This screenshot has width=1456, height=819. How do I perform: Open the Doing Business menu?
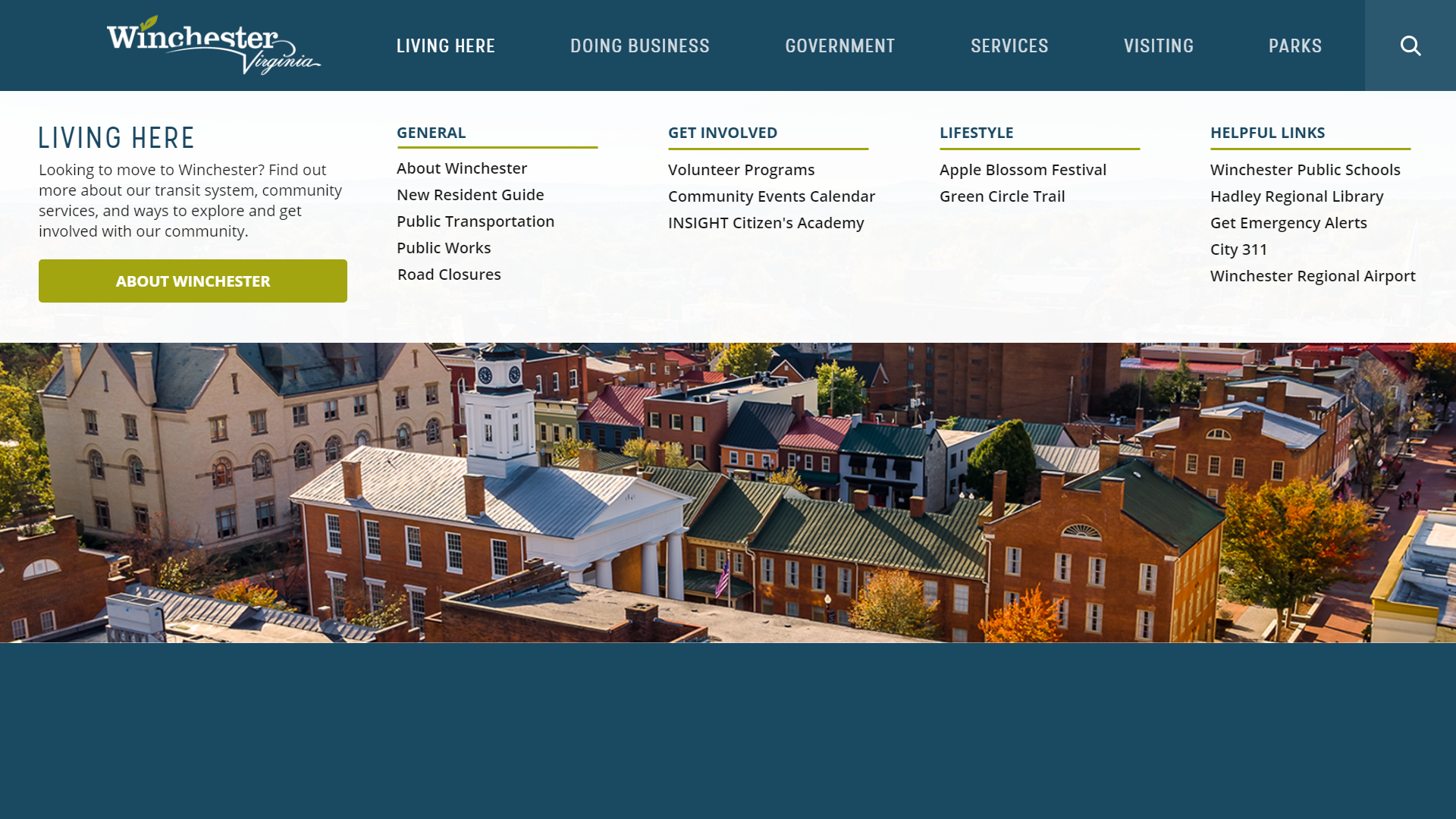point(640,45)
